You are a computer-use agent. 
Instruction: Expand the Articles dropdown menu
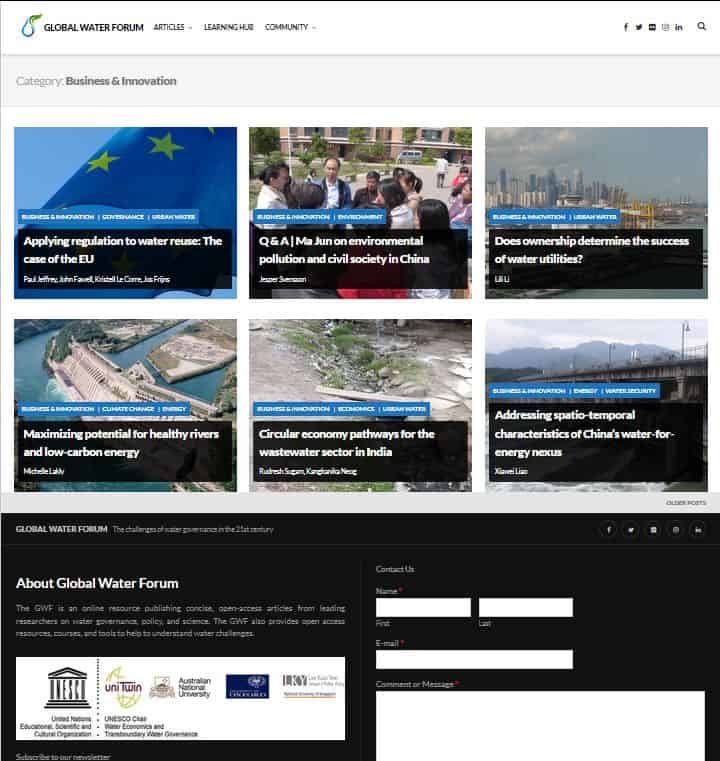[172, 27]
